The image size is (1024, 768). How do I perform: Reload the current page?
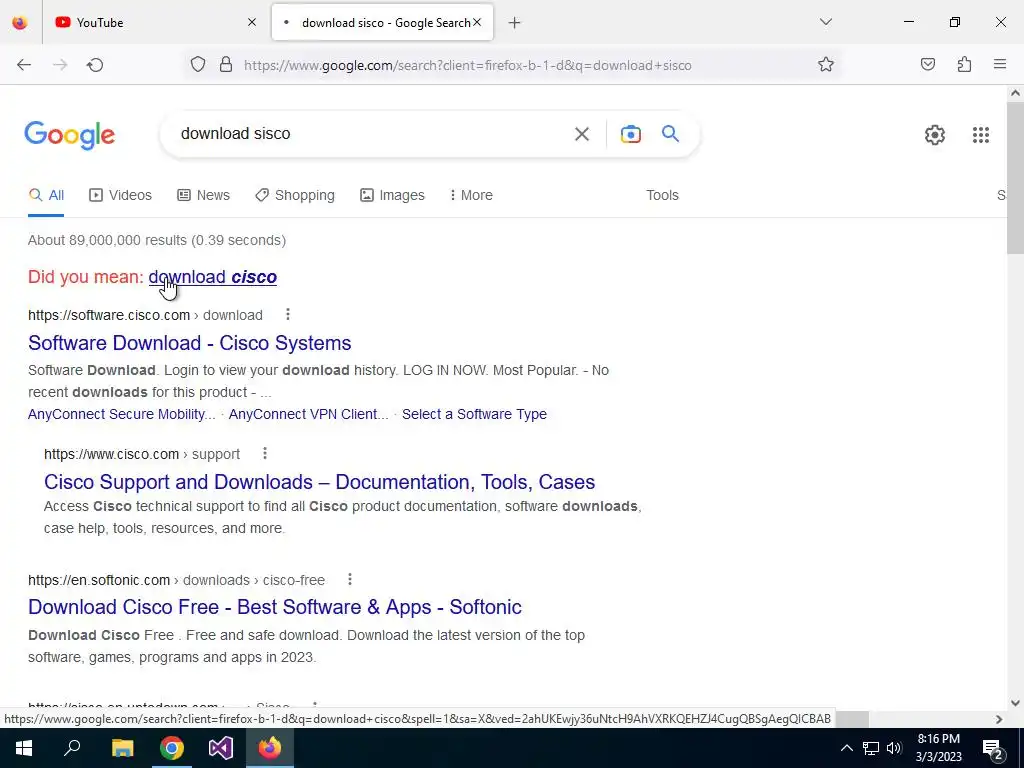tap(95, 65)
